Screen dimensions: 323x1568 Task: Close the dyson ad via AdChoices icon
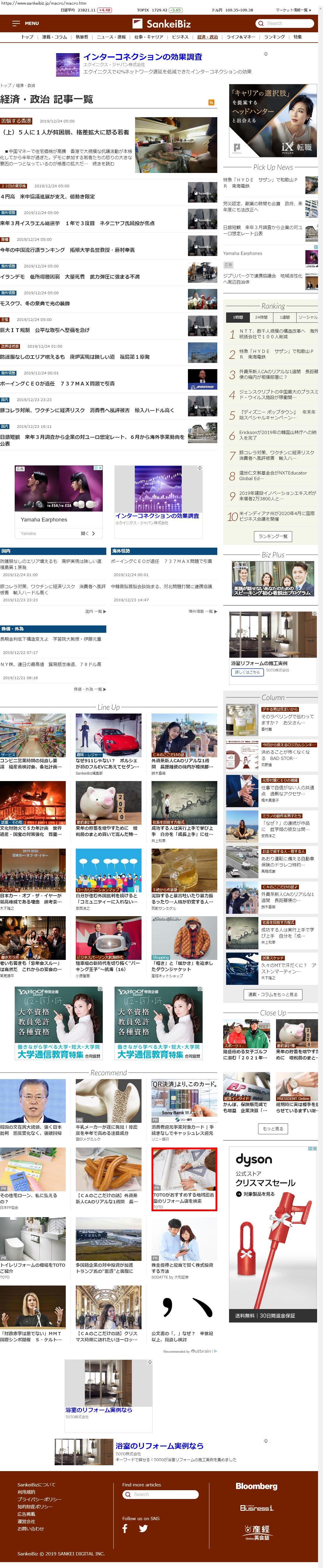pos(313,1149)
